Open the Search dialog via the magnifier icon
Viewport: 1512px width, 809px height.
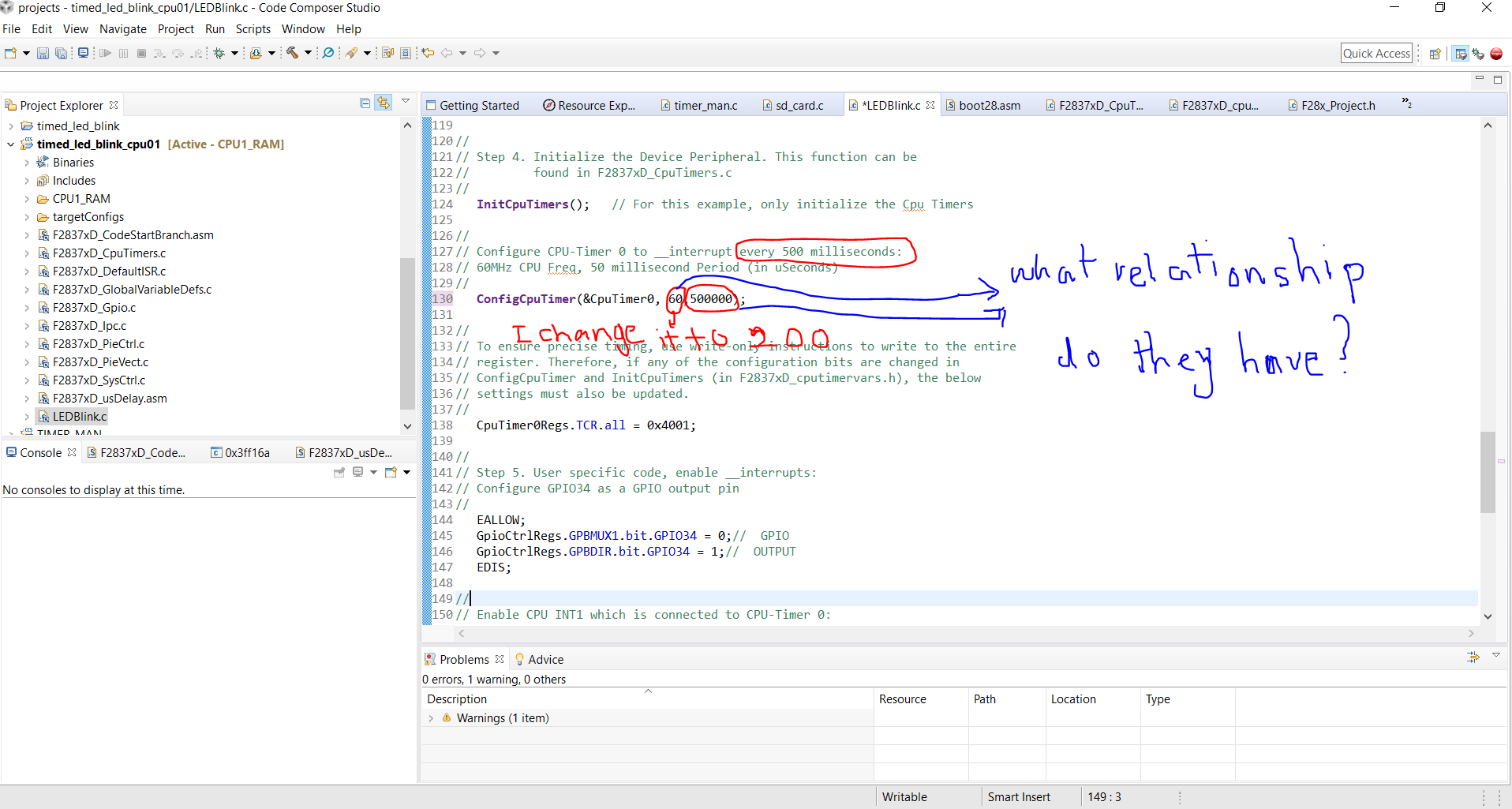coord(327,53)
